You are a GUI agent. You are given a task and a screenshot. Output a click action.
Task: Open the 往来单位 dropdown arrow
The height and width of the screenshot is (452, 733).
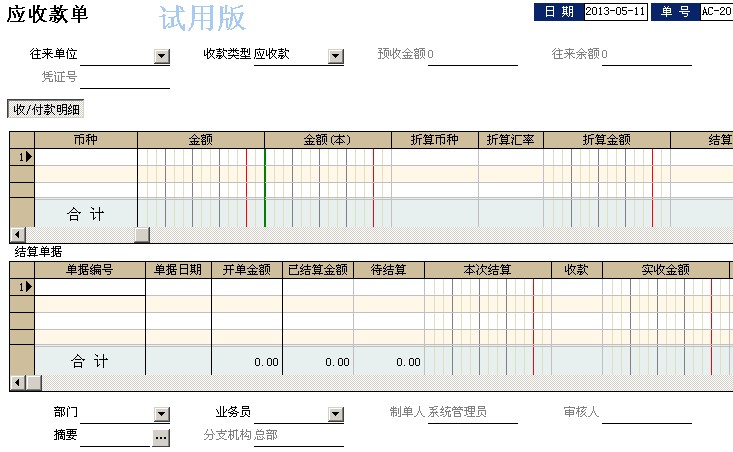click(x=162, y=57)
